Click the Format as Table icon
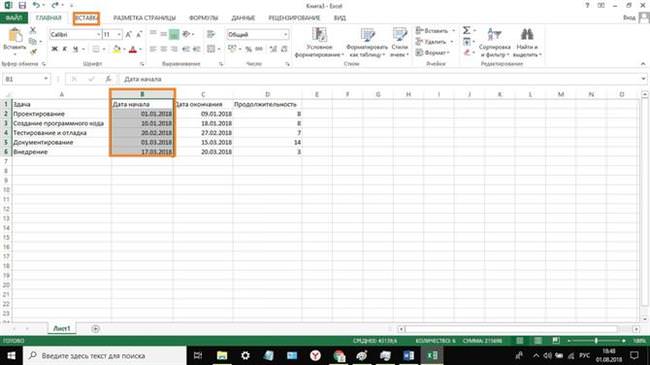The height and width of the screenshot is (365, 650). coord(367,34)
